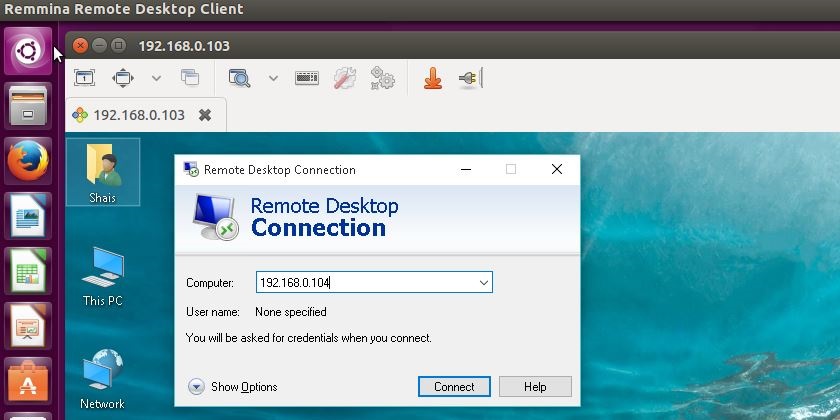
Task: Open Remmina tools gears icon
Action: (382, 78)
